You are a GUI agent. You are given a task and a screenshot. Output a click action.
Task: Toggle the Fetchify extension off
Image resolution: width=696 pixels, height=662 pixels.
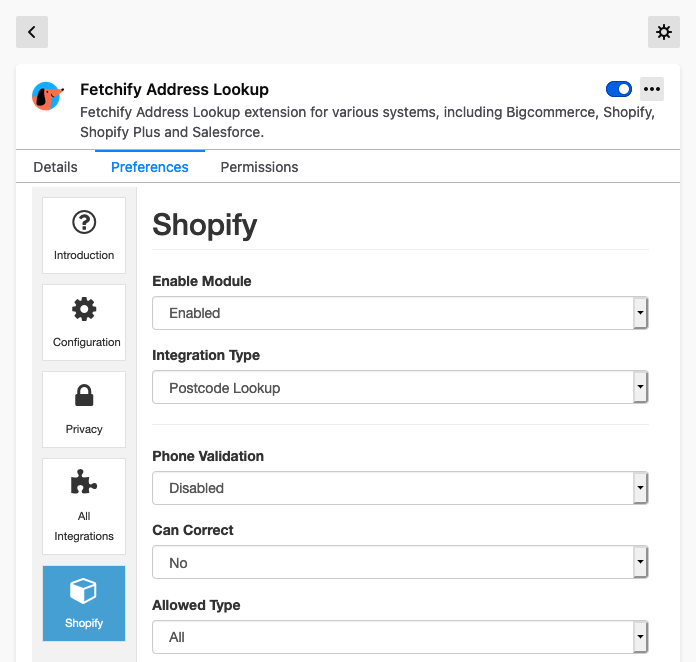619,89
